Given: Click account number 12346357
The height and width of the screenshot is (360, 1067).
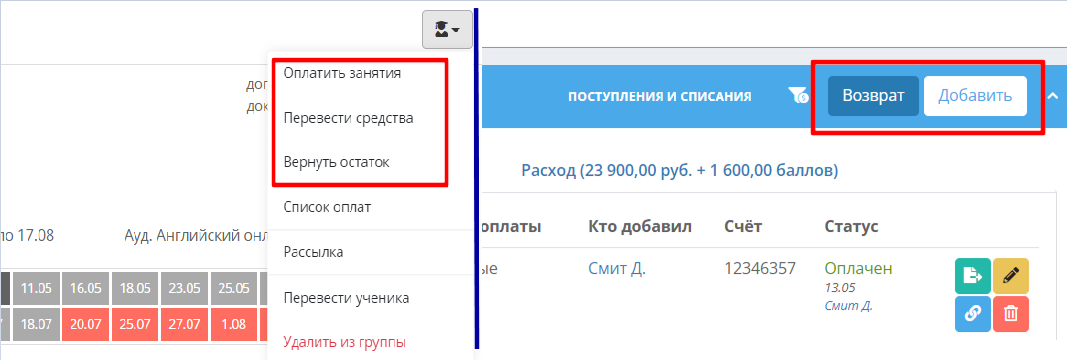Looking at the screenshot, I should click(x=760, y=269).
